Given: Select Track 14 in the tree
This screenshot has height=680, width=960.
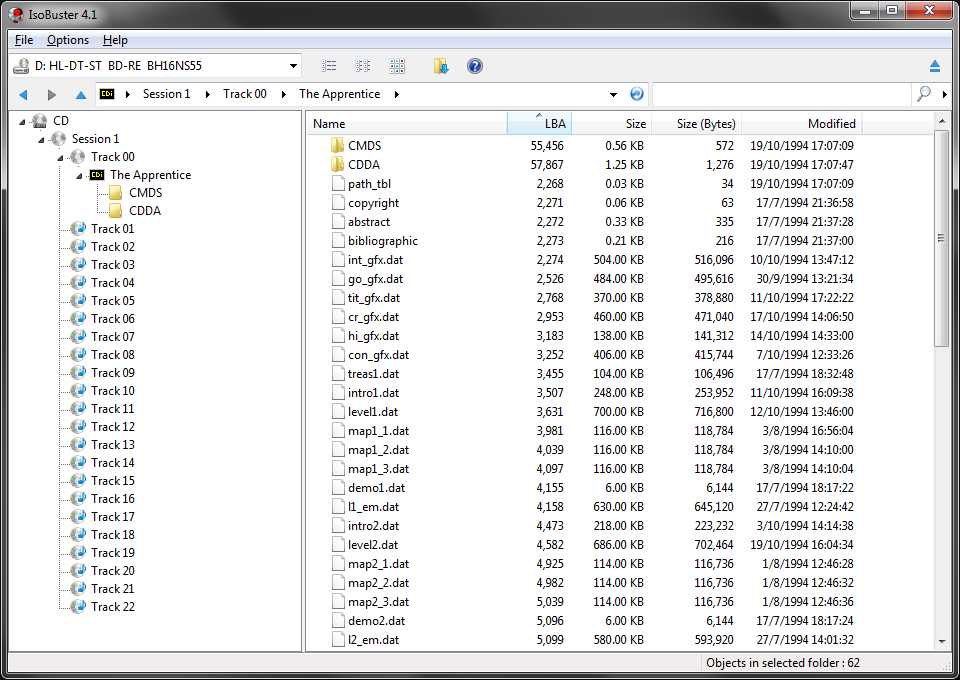Looking at the screenshot, I should click(x=113, y=463).
